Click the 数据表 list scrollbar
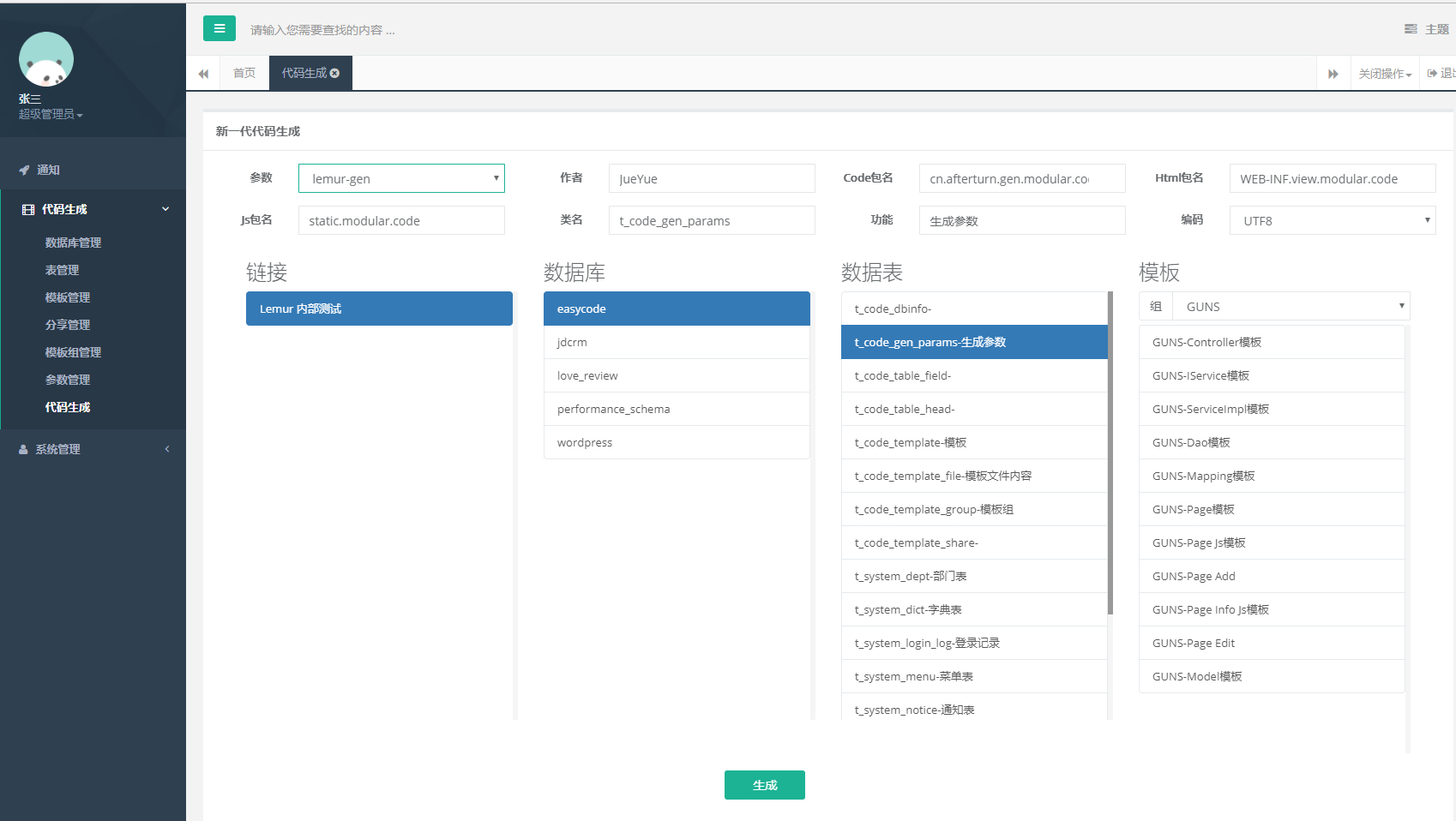The height and width of the screenshot is (821, 1456). pos(1110,453)
